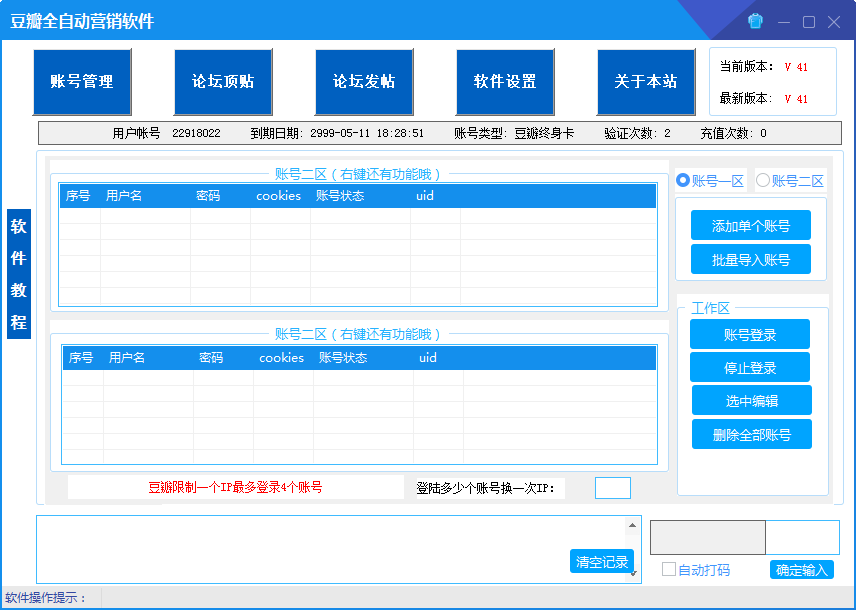Screen dimensions: 856x610
Task: Focus the IP switch count input field
Action: tap(613, 488)
